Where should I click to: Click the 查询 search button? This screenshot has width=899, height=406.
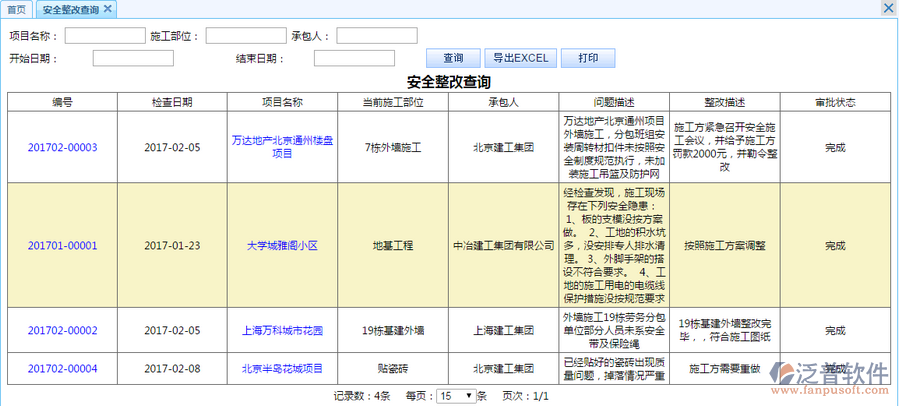(453, 58)
